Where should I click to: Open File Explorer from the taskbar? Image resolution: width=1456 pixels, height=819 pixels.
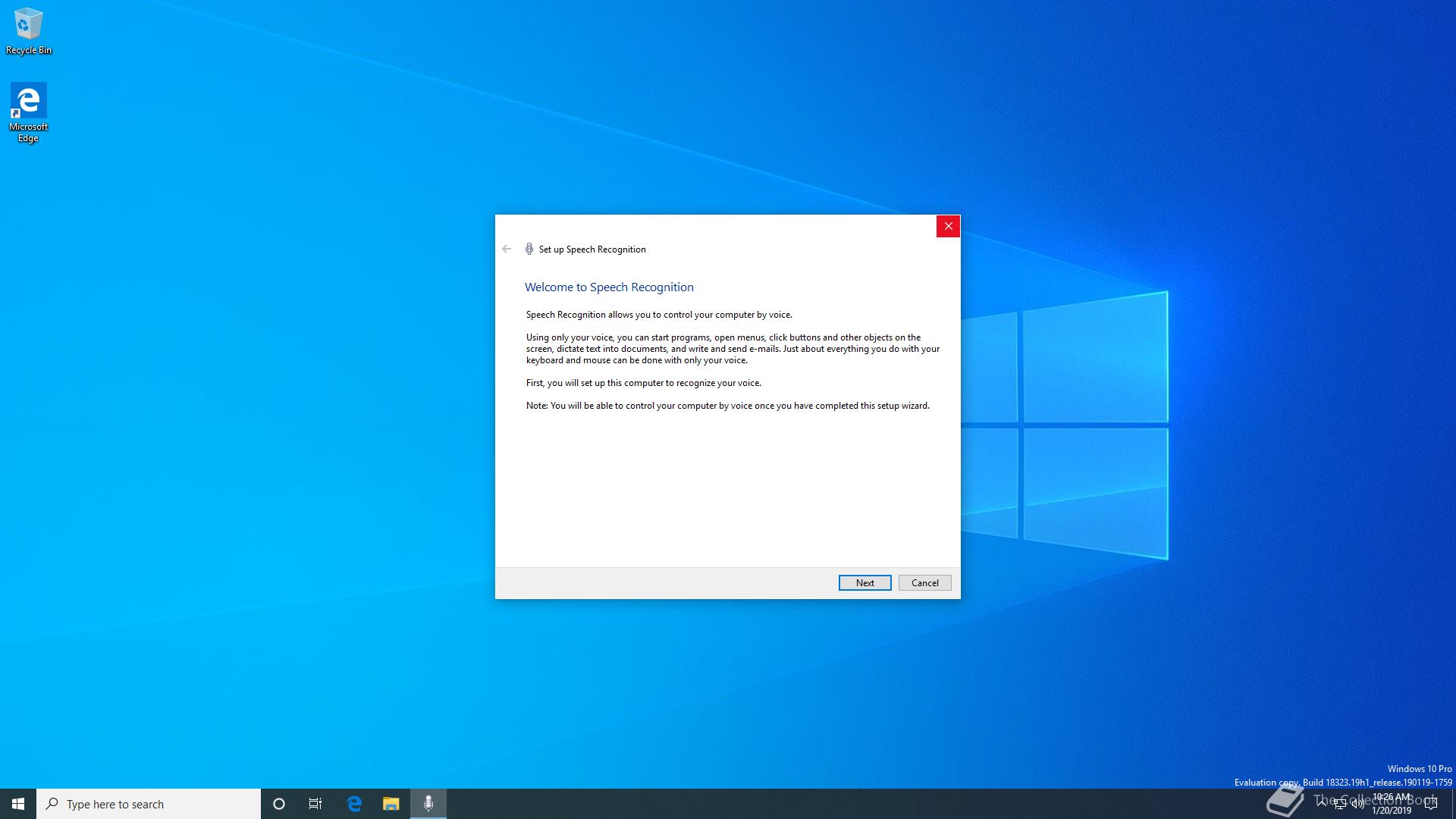click(391, 804)
